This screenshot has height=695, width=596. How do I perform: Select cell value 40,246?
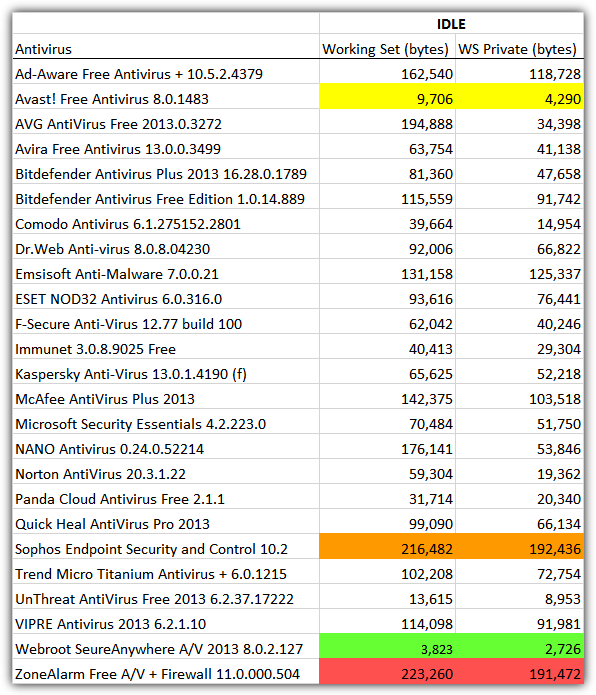pyautogui.click(x=559, y=324)
